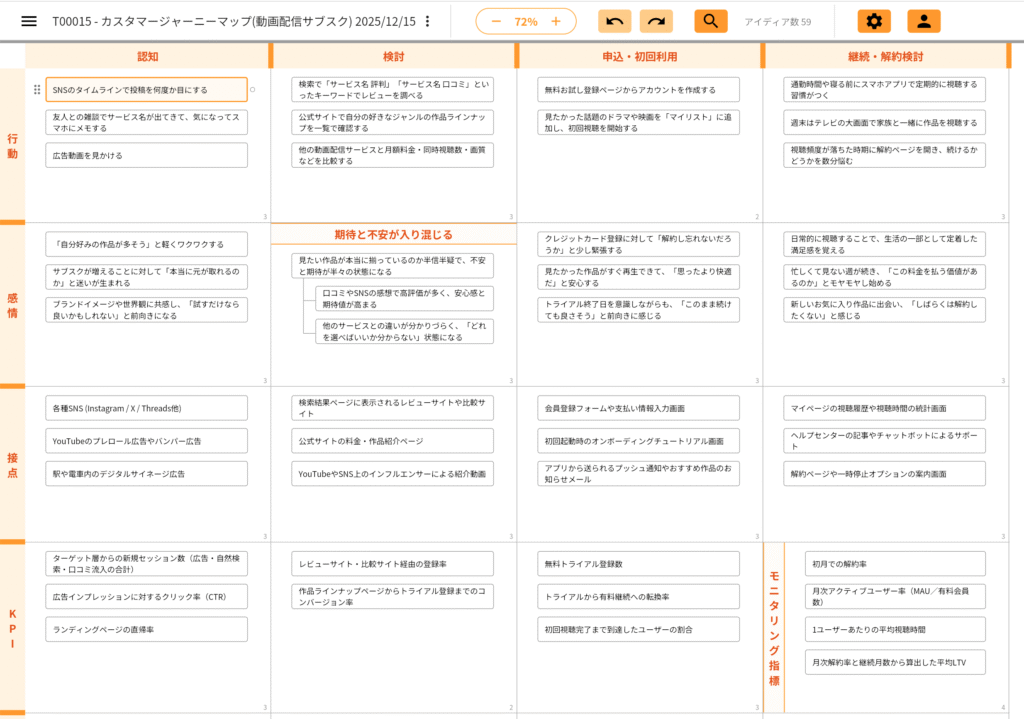
Task: Click the small circle right of selected card
Action: click(x=252, y=90)
